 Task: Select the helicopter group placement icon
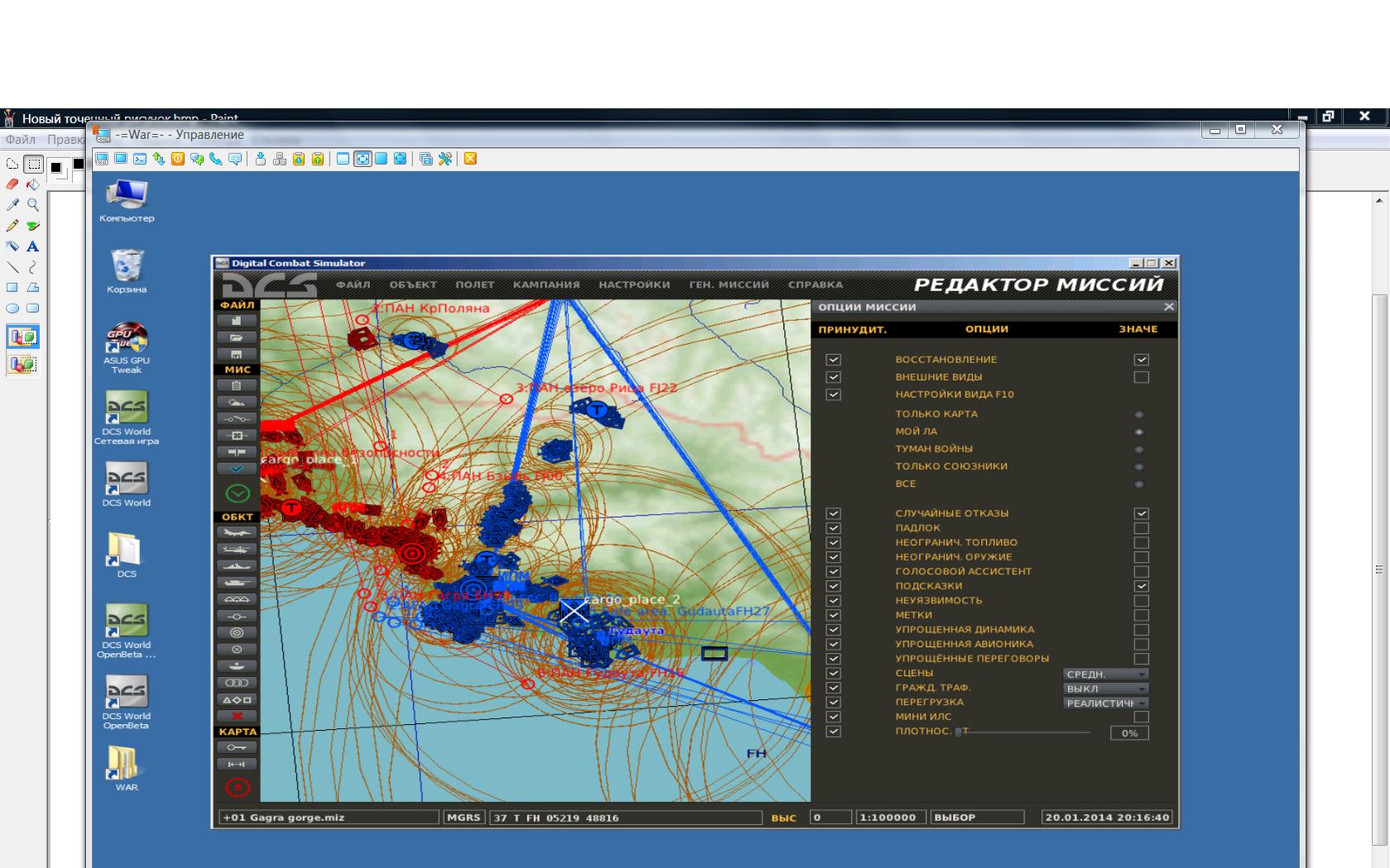pyautogui.click(x=237, y=549)
